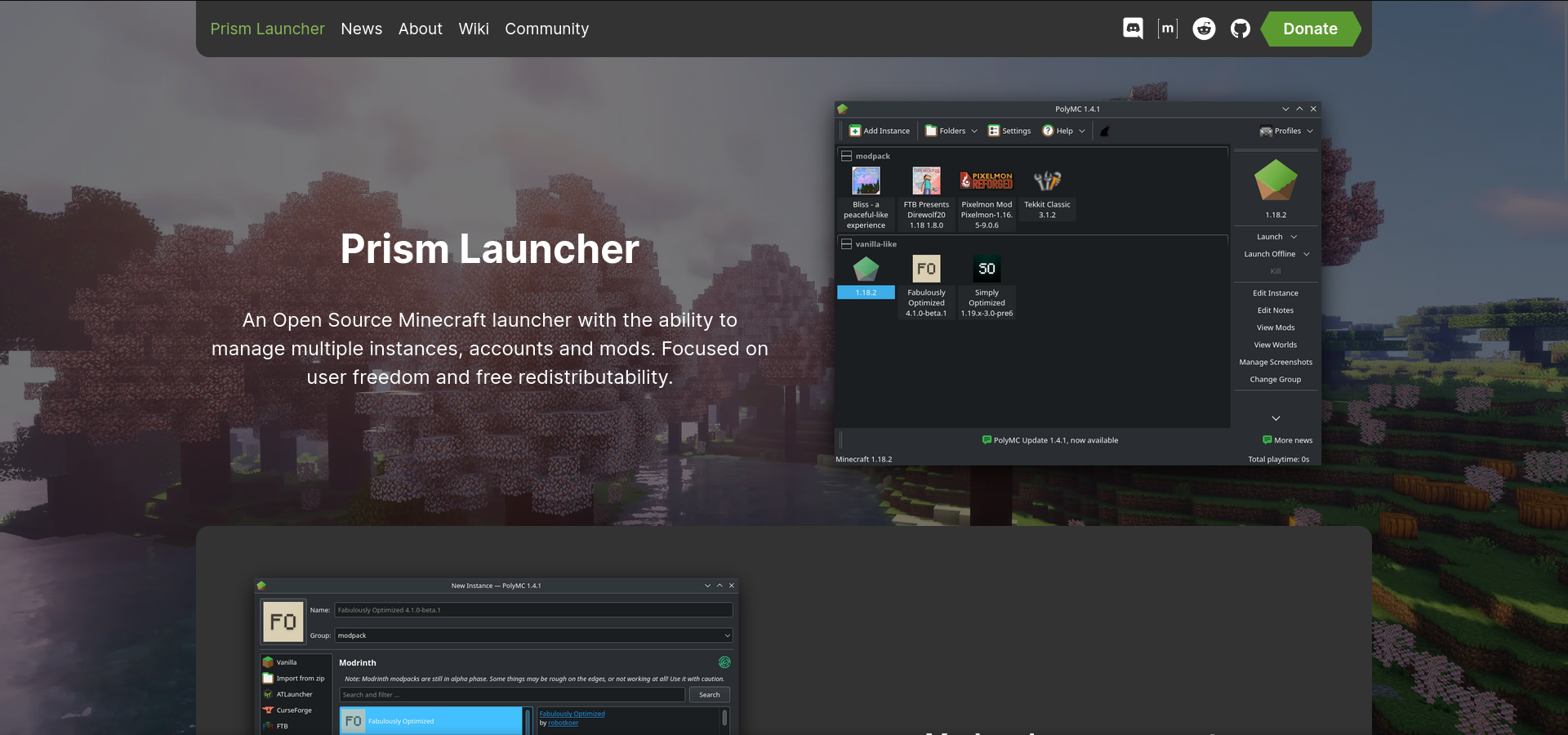Click the Search button in New Instance

pyautogui.click(x=710, y=695)
